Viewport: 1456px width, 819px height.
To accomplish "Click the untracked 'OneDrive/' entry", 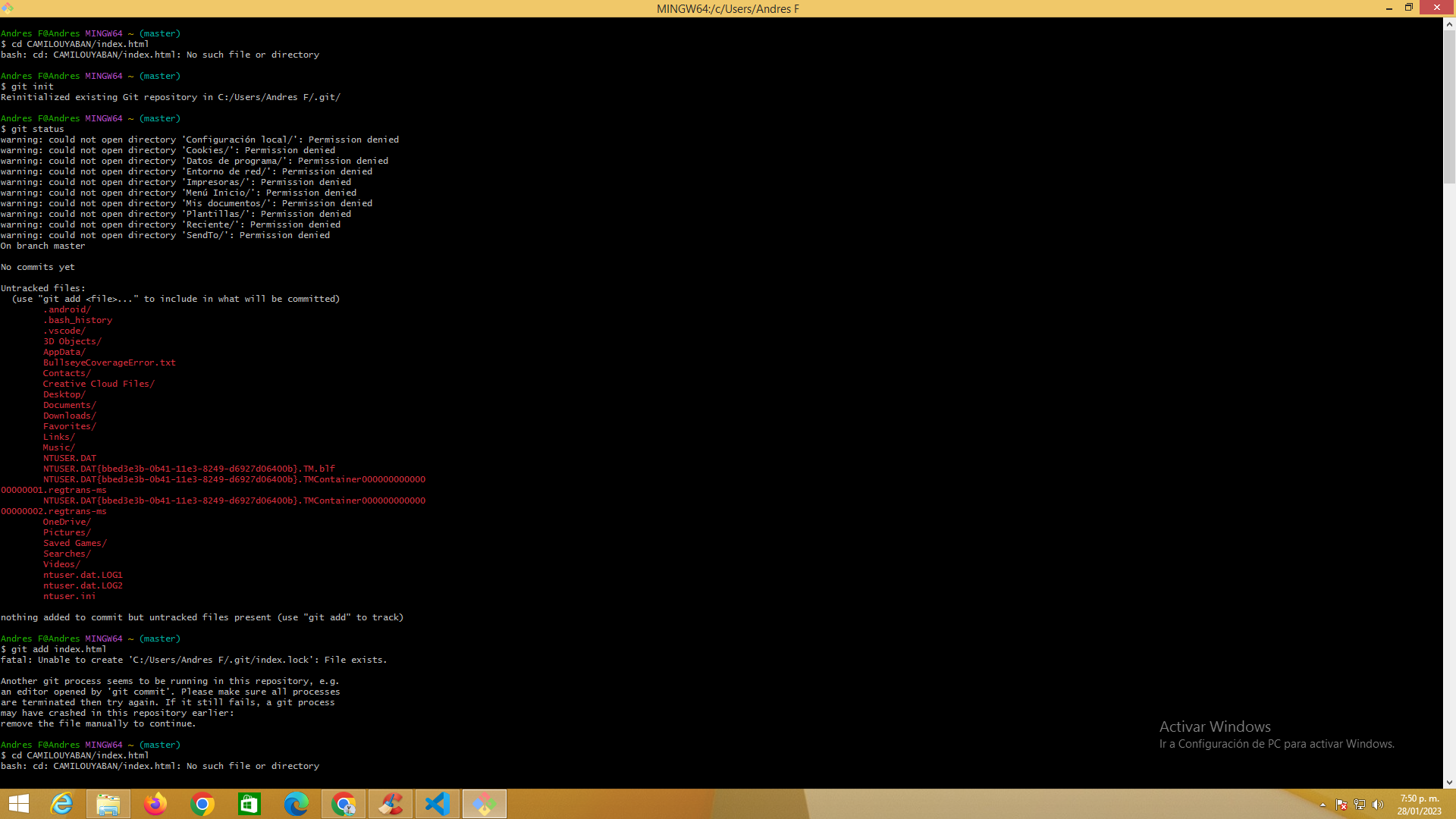I will [67, 522].
